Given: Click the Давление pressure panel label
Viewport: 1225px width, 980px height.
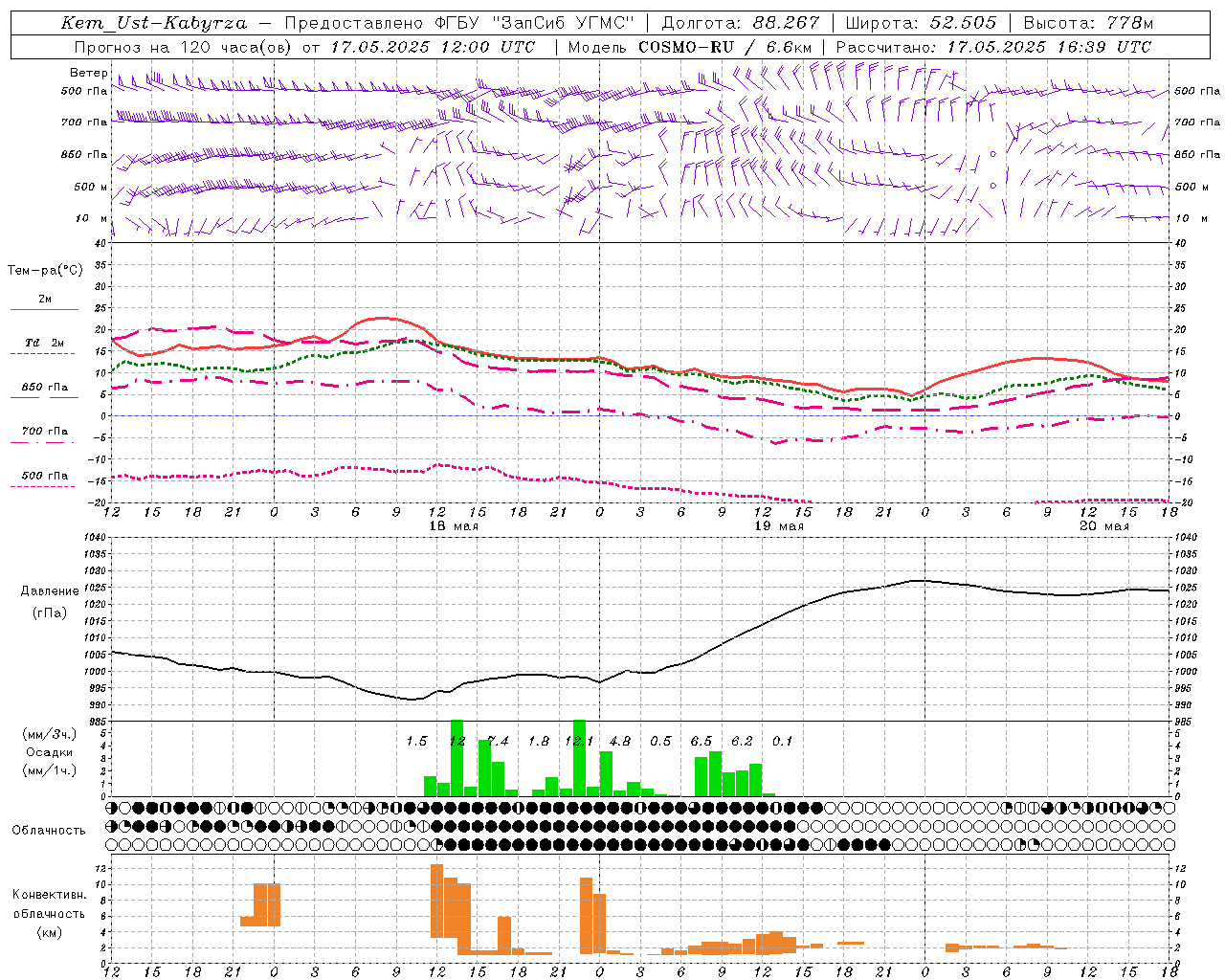Looking at the screenshot, I should pyautogui.click(x=50, y=591).
